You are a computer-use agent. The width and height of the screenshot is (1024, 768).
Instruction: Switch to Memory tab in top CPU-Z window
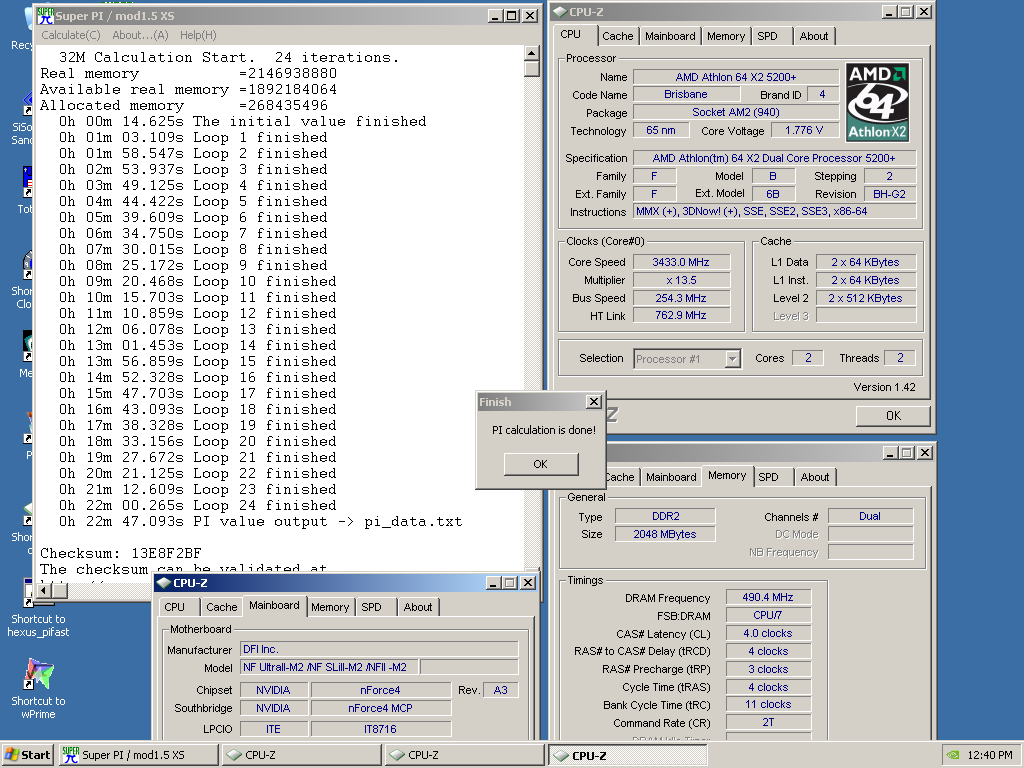pyautogui.click(x=726, y=37)
